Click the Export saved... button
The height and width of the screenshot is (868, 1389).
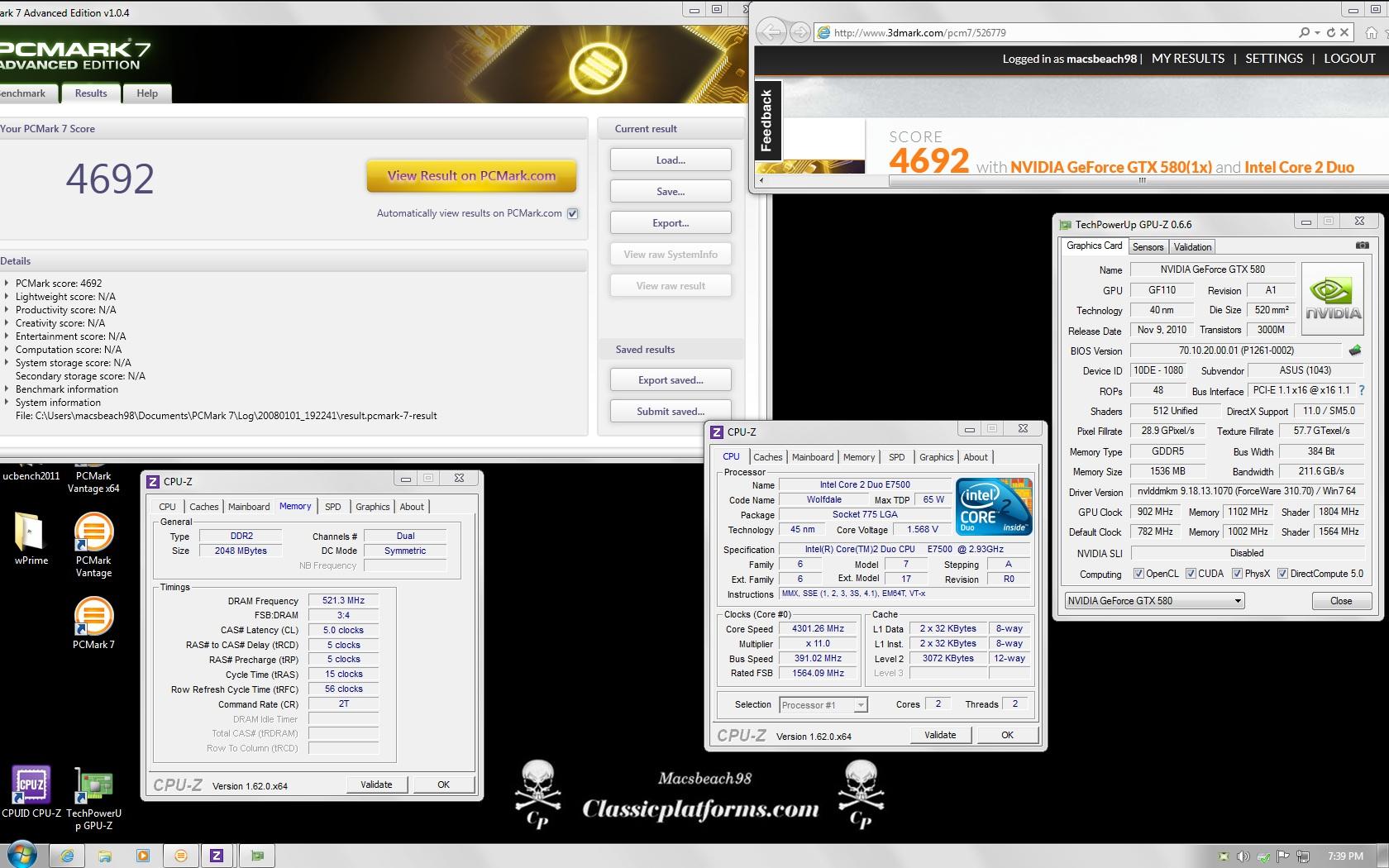pos(671,379)
